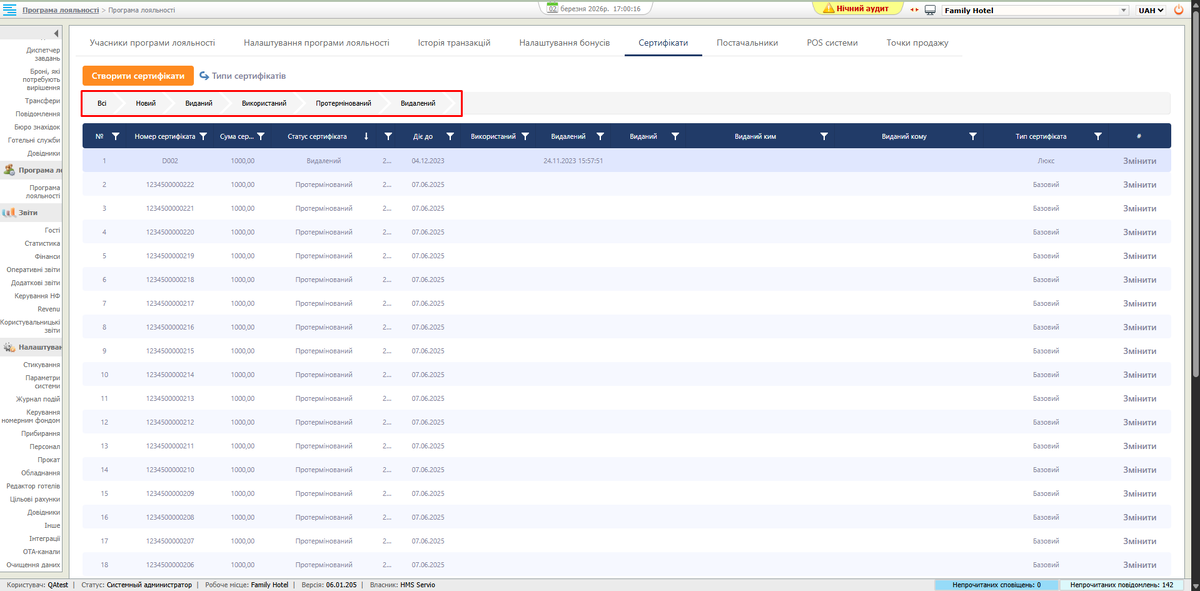This screenshot has height=591, width=1200.
Task: Open the UAH currency dropdown
Action: (1152, 10)
